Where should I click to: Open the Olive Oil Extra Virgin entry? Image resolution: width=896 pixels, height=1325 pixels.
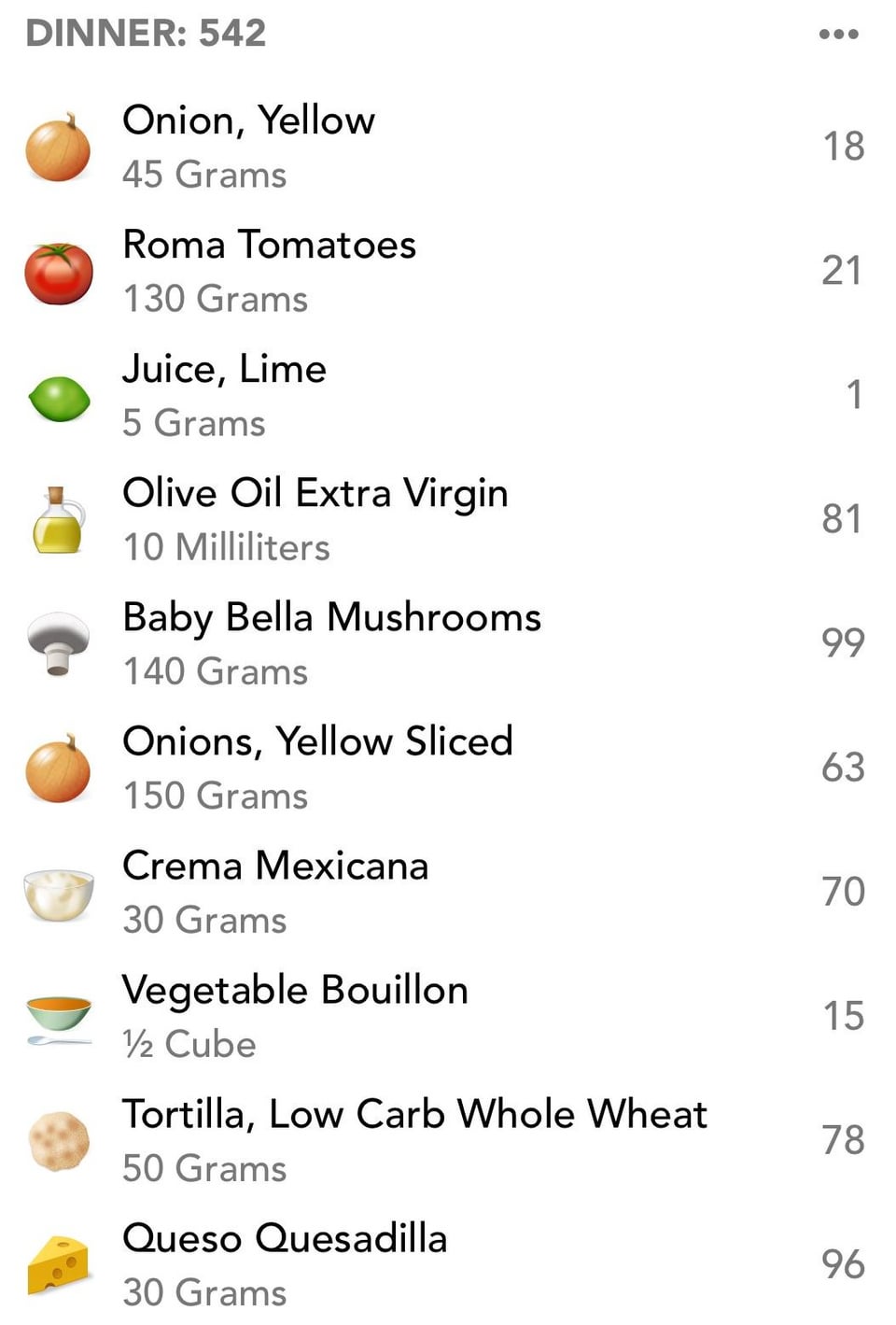pos(448,520)
